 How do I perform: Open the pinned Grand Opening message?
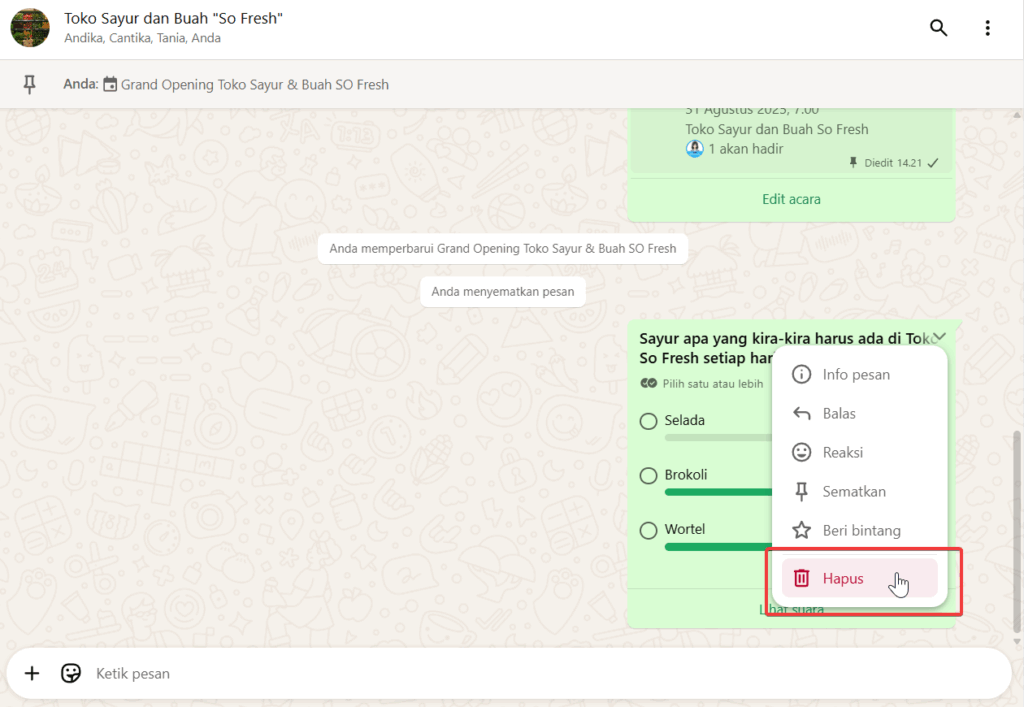254,85
